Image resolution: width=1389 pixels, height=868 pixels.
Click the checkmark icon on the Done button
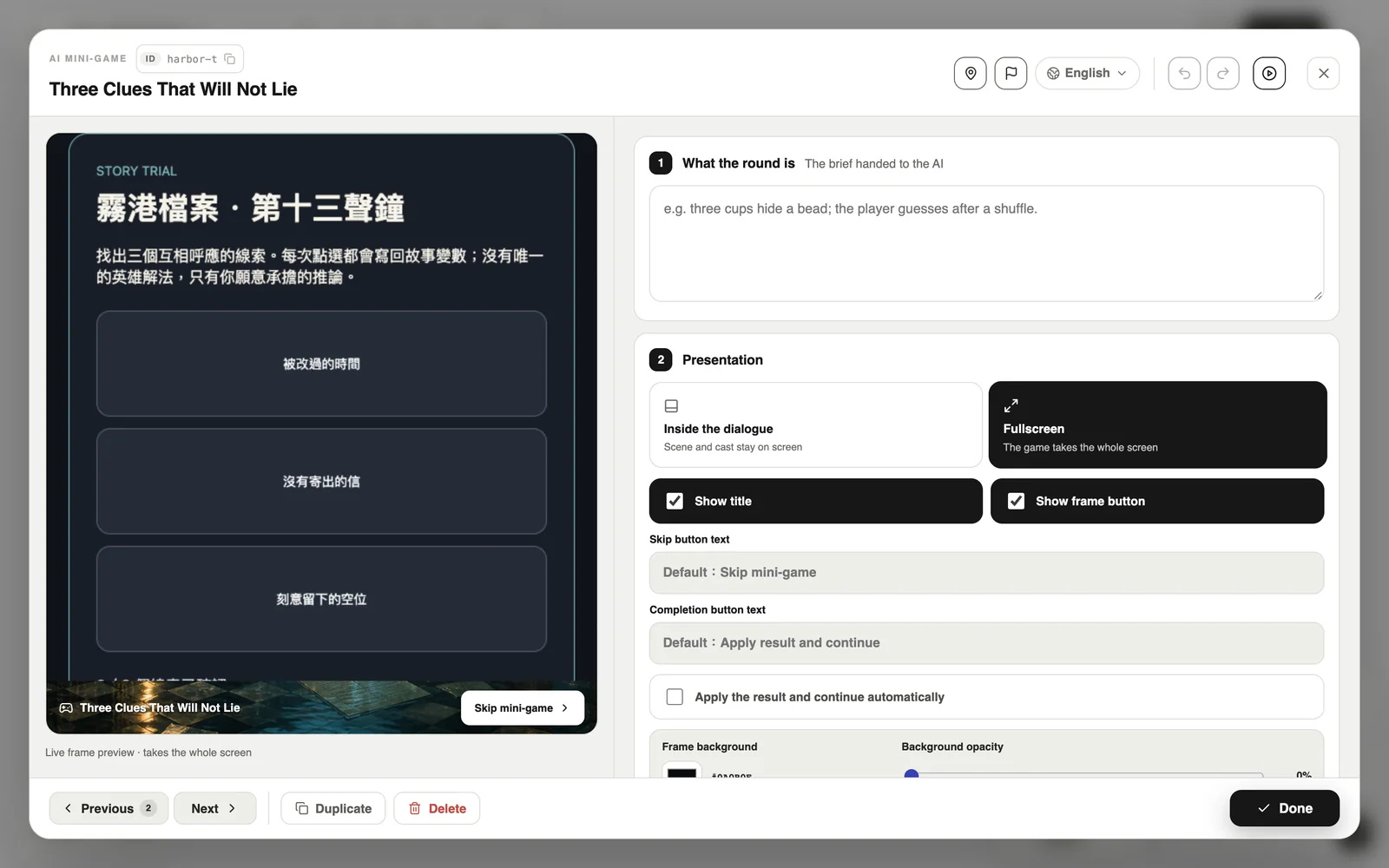click(1264, 808)
